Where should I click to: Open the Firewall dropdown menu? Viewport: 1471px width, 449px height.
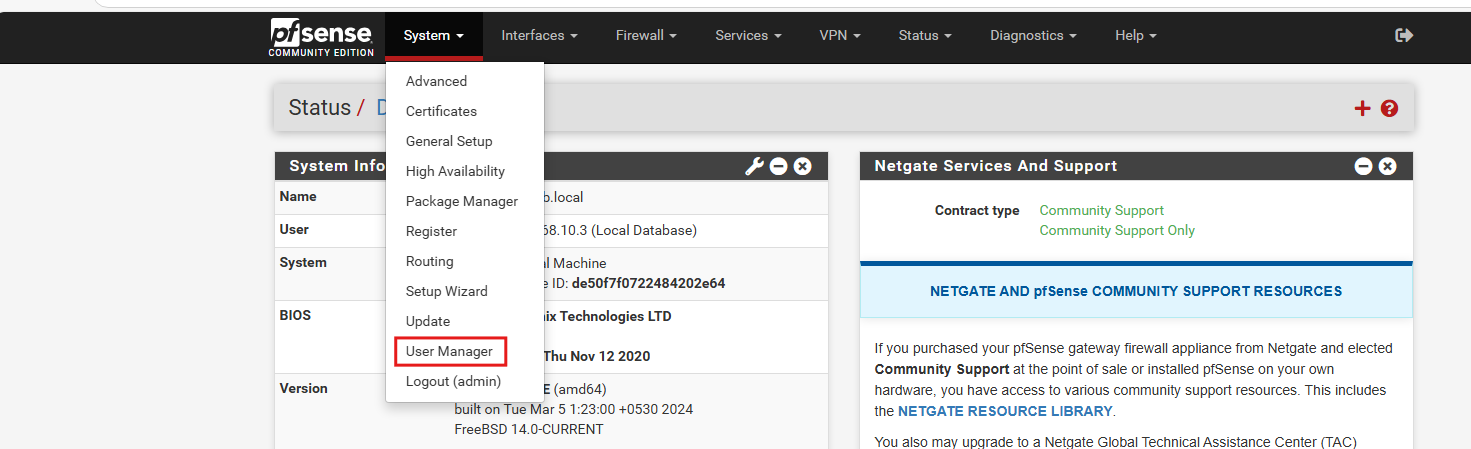click(646, 35)
